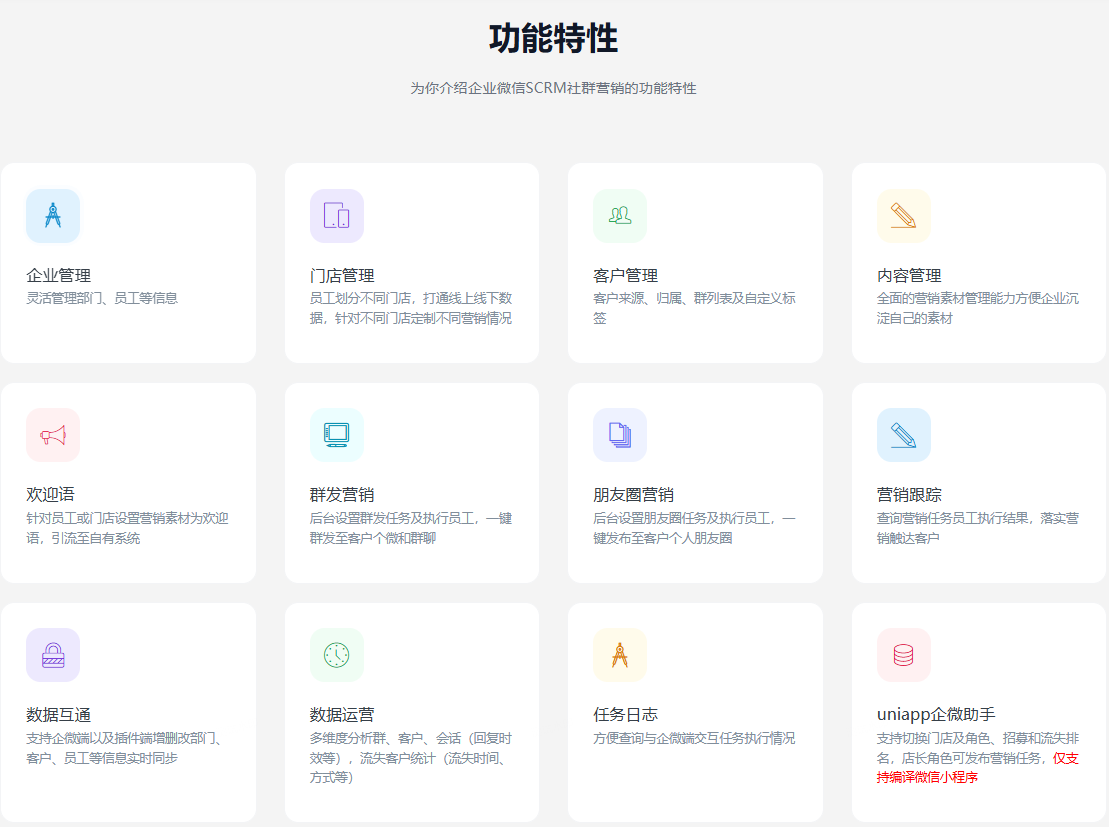1109x827 pixels.
Task: Click the lock icon above 数据互通
Action: (53, 655)
